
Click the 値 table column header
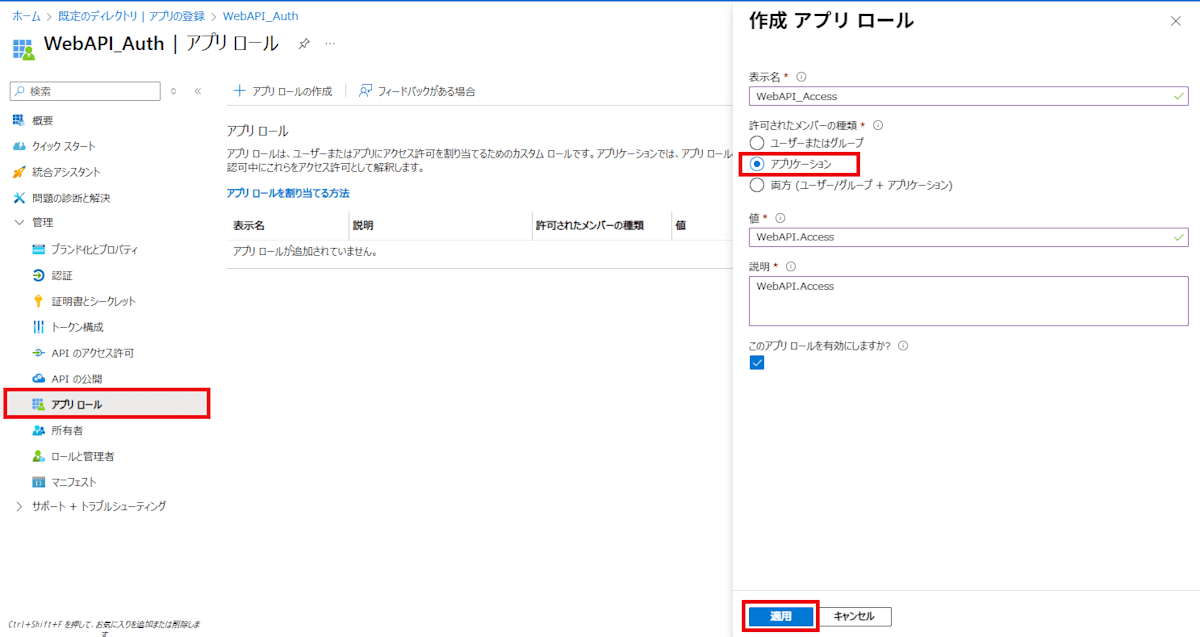[x=681, y=226]
